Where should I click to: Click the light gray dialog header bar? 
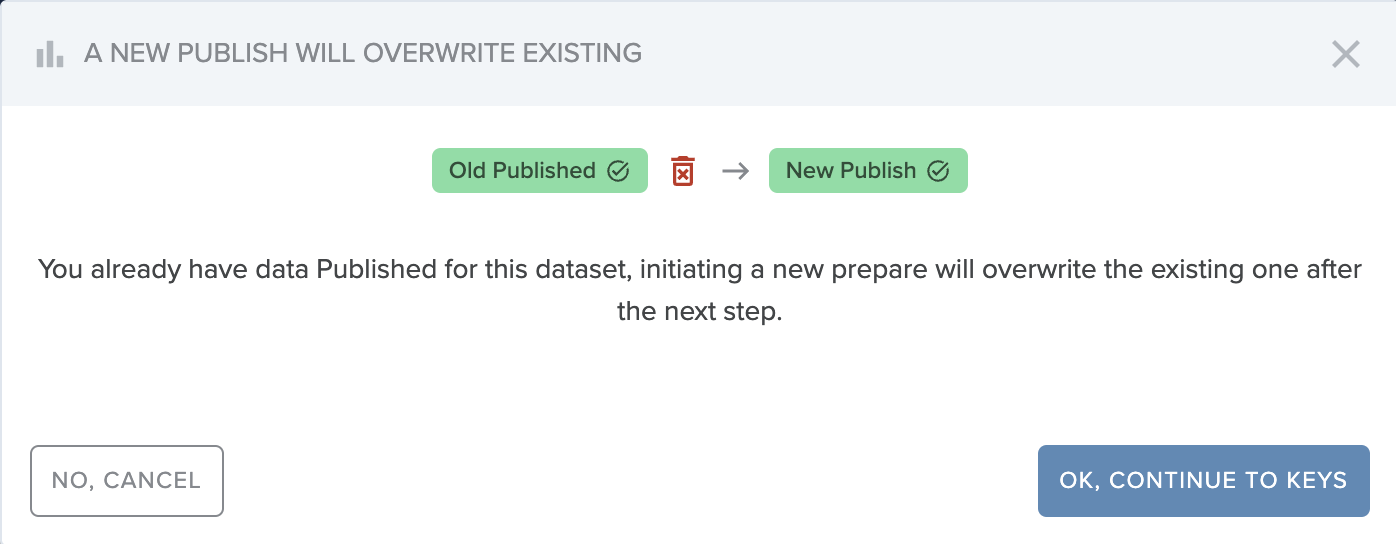click(x=698, y=54)
